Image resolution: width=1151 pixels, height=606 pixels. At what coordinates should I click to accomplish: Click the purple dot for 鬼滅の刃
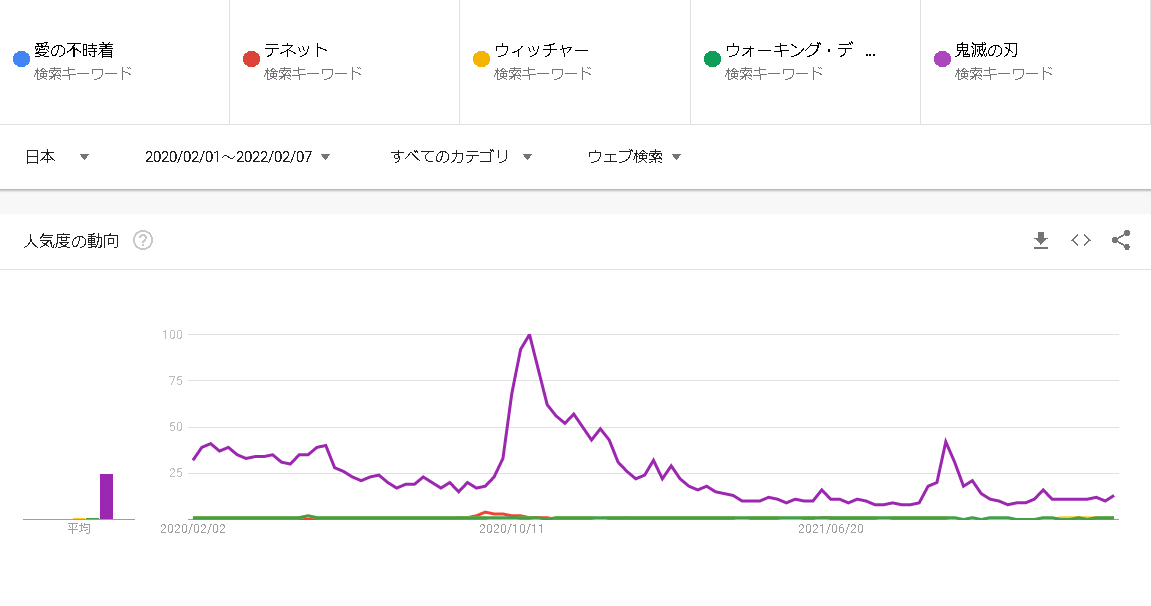click(x=942, y=59)
